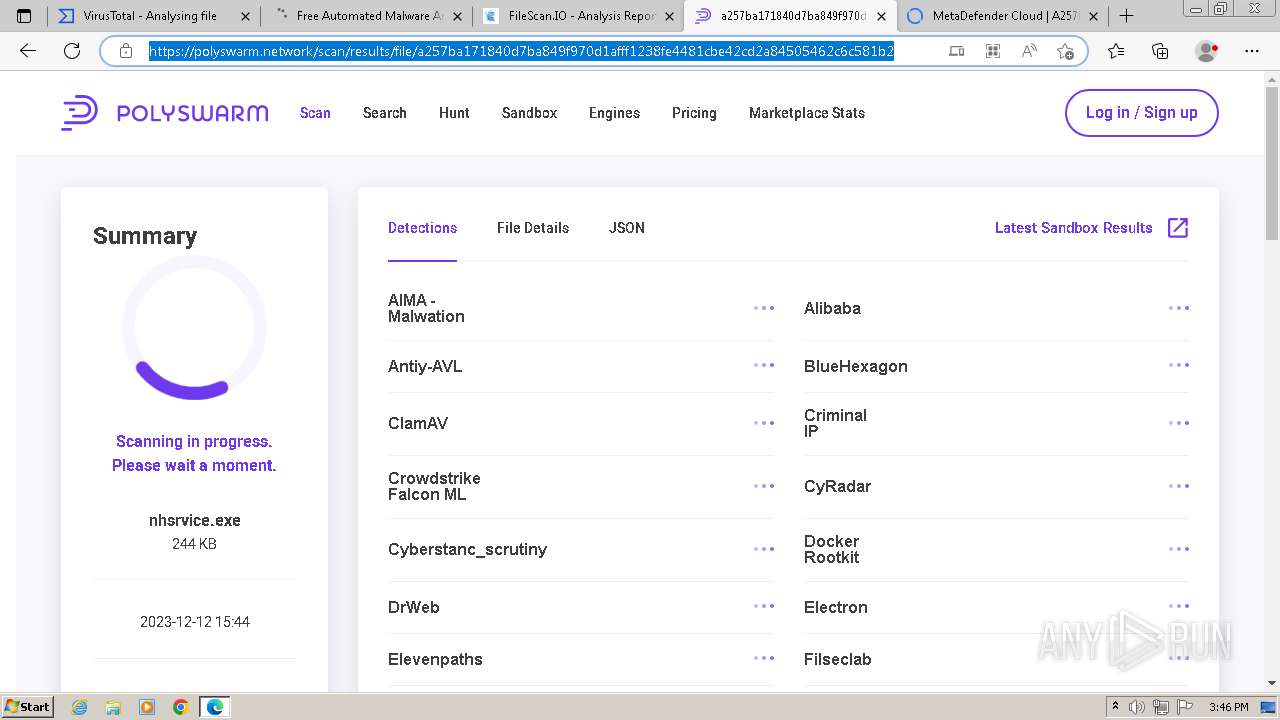1280x720 pixels.
Task: Expand the CyRadar result dots
Action: tap(1179, 486)
